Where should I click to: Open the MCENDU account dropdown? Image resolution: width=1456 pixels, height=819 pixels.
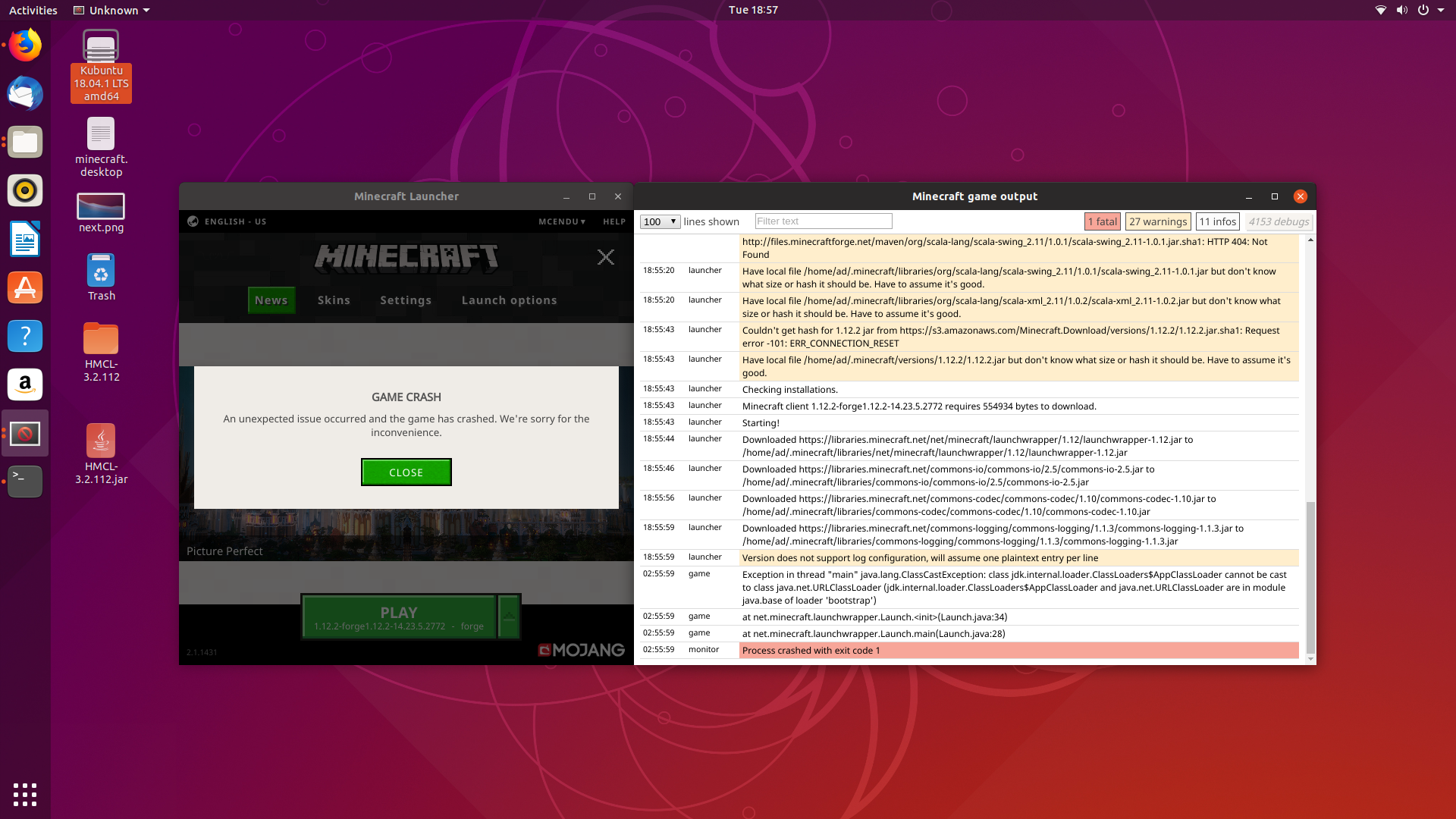[x=562, y=221]
